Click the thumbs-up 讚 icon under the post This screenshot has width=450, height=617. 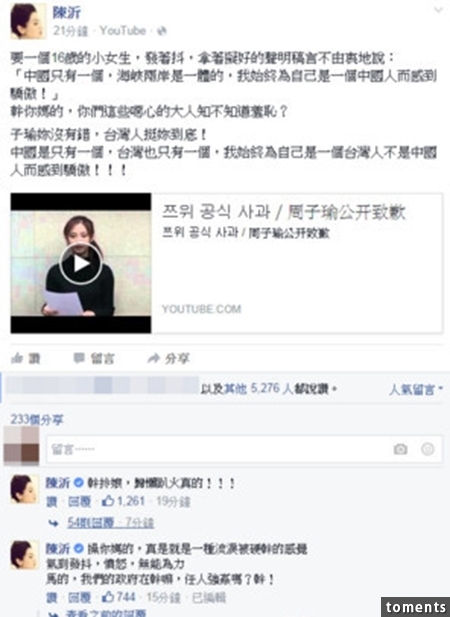click(17, 358)
